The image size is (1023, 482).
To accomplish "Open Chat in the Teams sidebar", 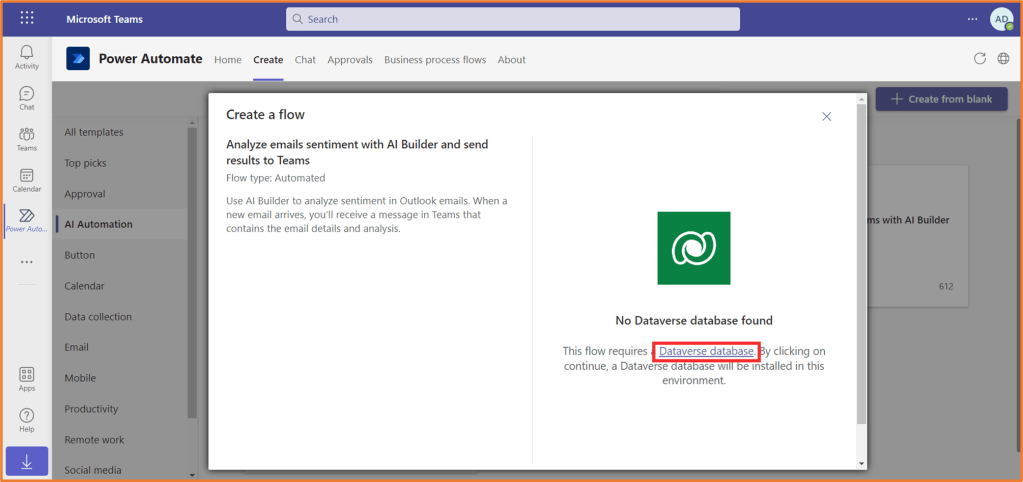I will (x=26, y=98).
